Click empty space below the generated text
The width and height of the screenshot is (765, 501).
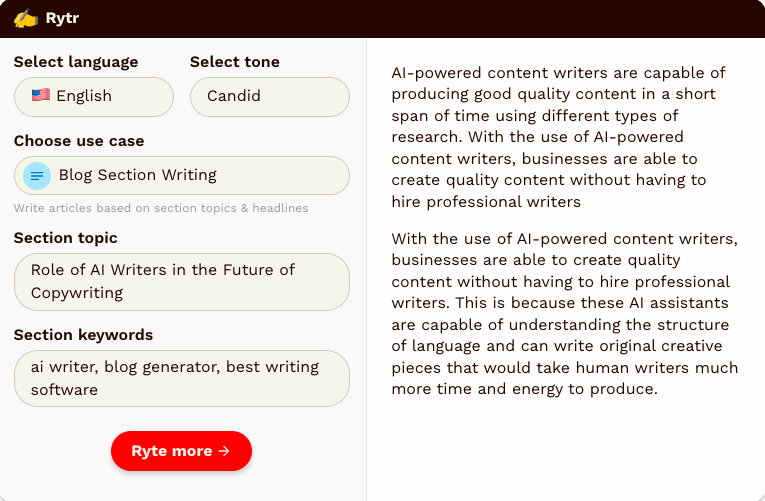tap(565, 449)
